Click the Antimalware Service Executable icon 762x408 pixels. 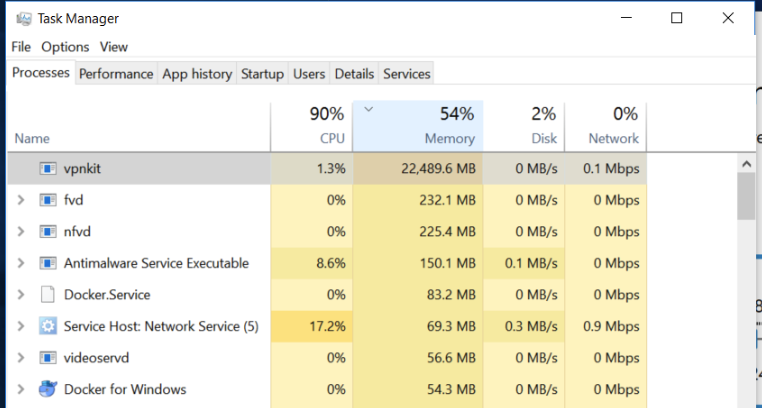coord(48,263)
